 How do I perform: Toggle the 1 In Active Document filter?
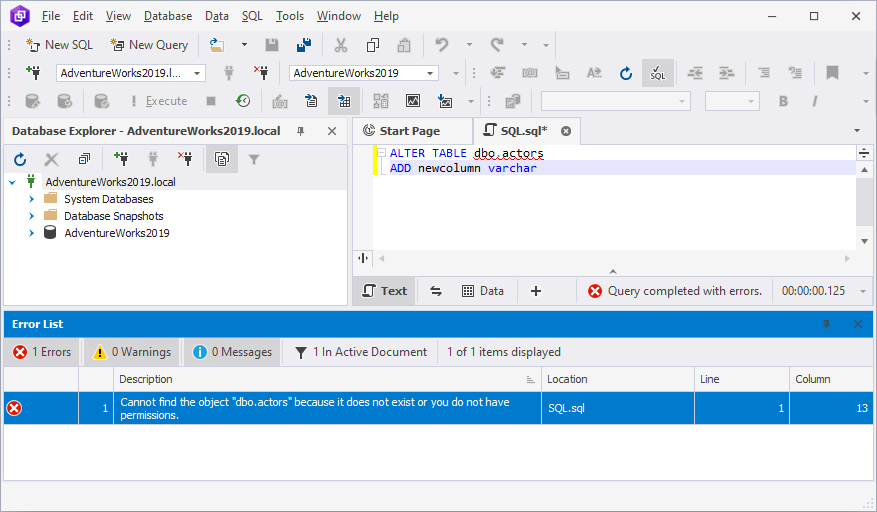(361, 352)
